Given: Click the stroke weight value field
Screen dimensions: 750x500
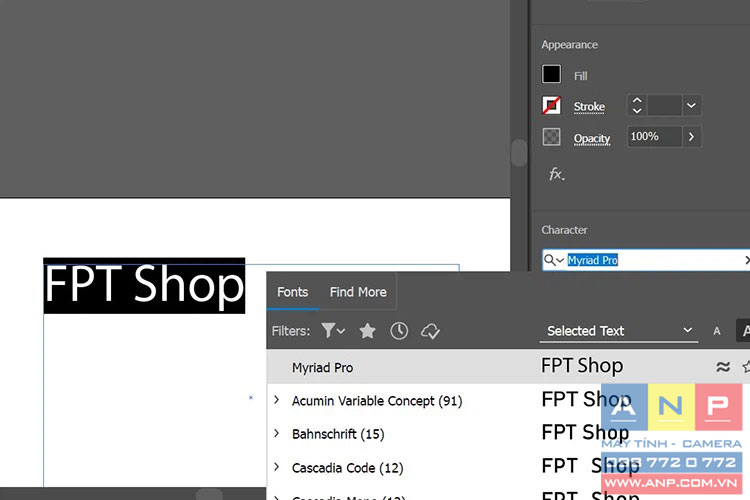Looking at the screenshot, I should [x=664, y=106].
